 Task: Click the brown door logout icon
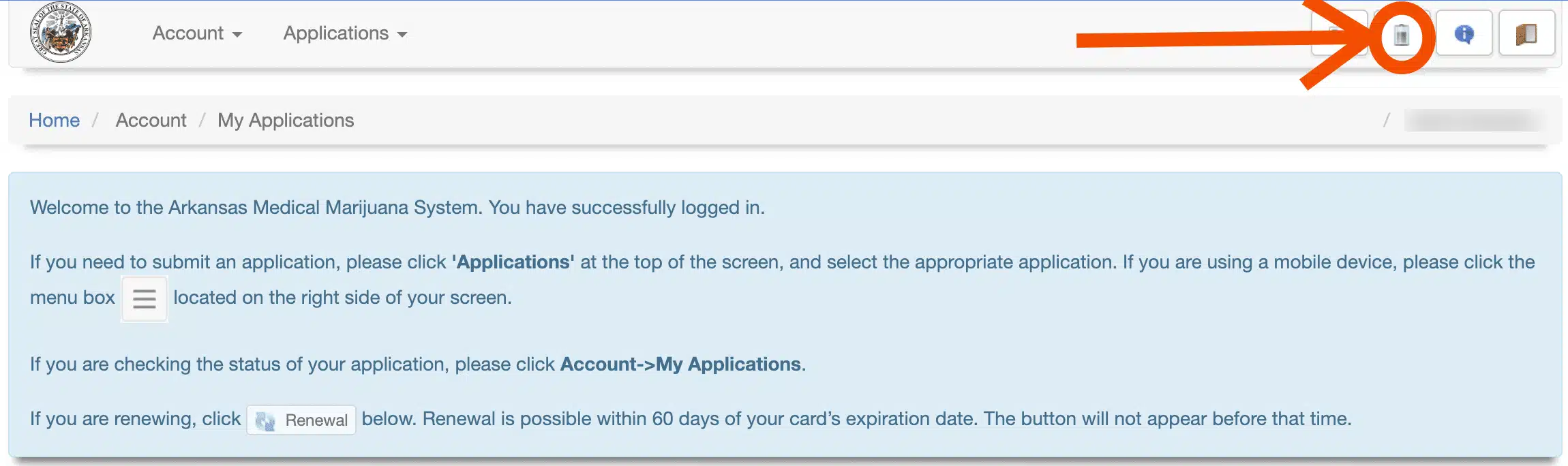(x=1526, y=33)
